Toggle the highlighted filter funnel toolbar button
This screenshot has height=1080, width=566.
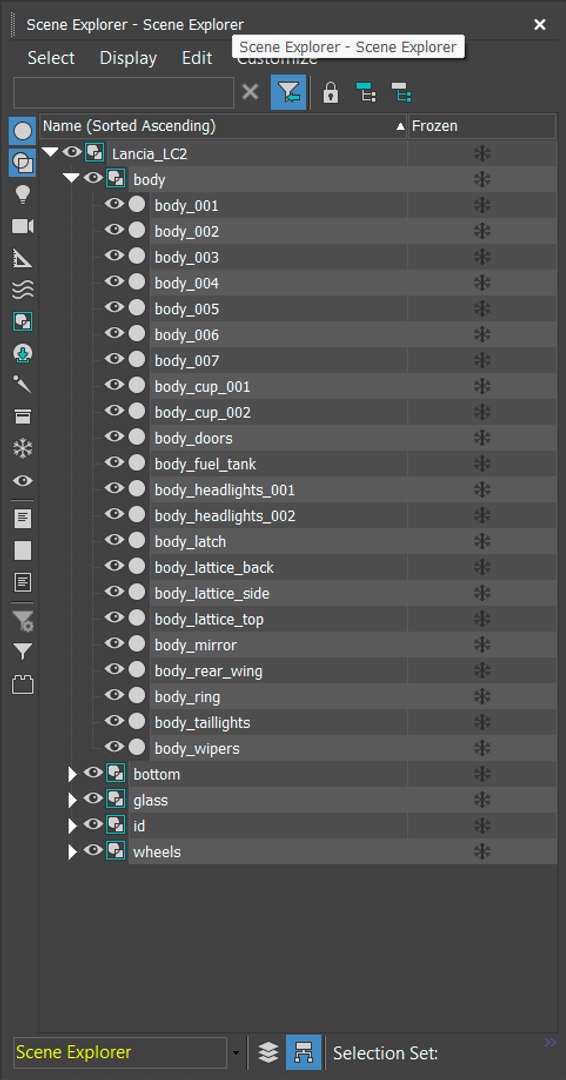pyautogui.click(x=289, y=92)
